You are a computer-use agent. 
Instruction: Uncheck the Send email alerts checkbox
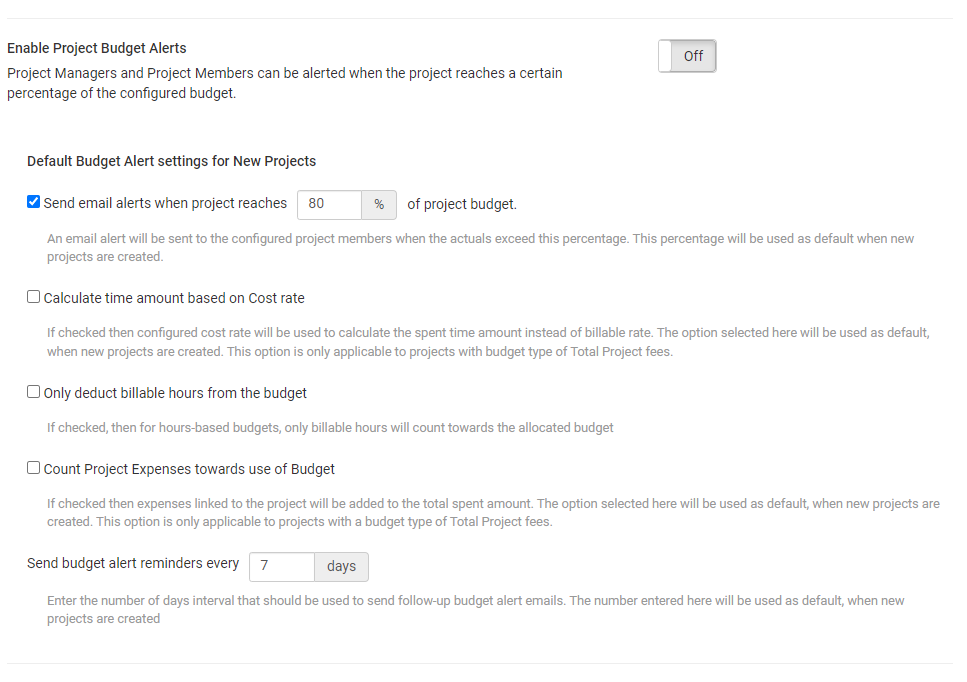(x=34, y=202)
